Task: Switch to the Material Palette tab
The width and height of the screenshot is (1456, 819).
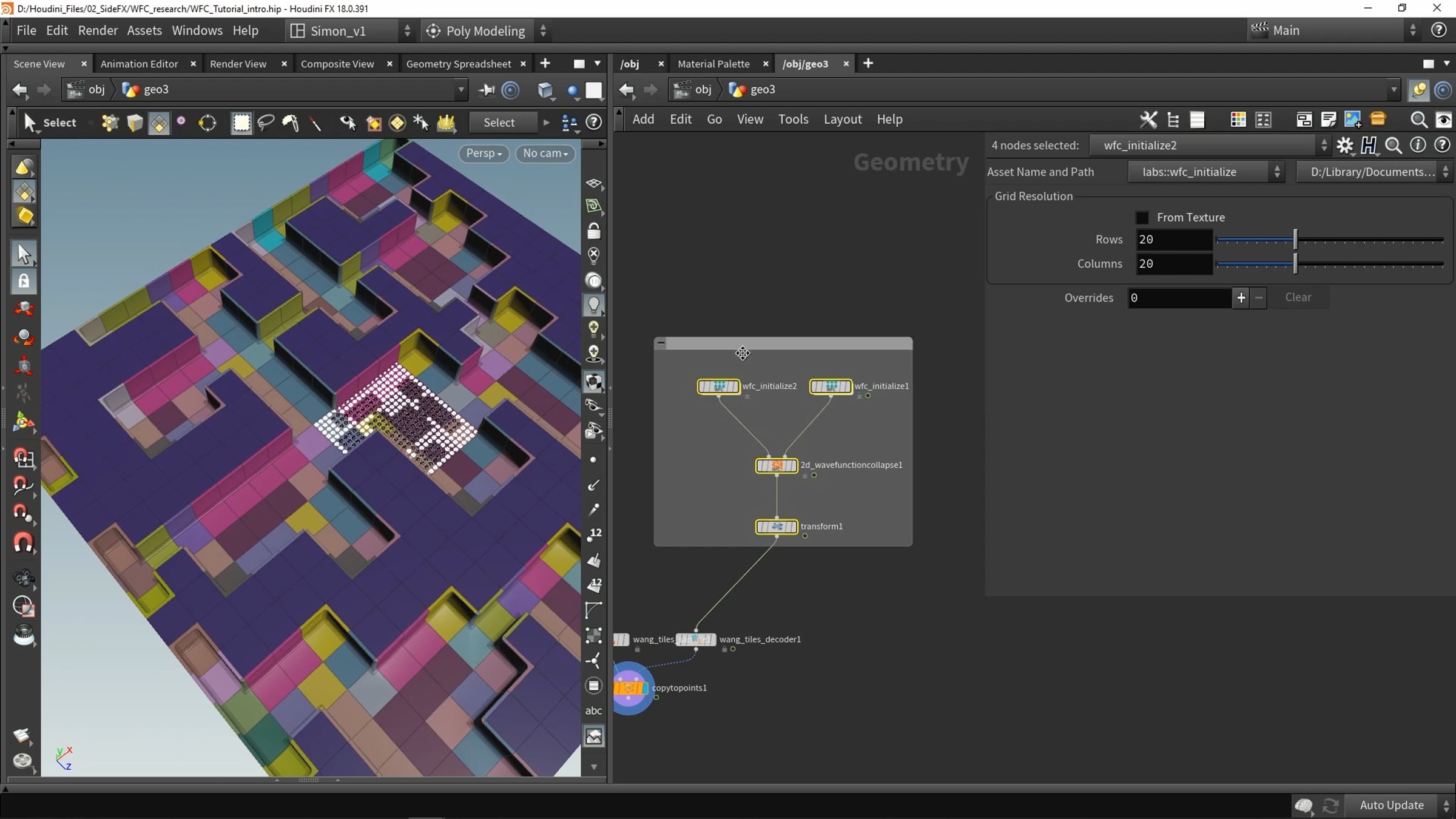Action: pos(713,64)
